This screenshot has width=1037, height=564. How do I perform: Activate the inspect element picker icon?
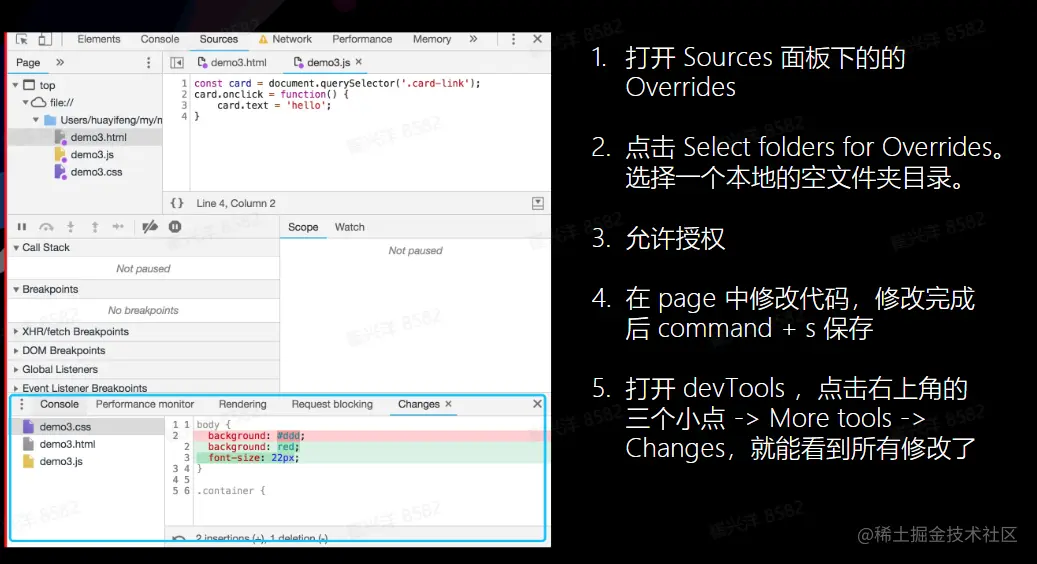pos(22,39)
